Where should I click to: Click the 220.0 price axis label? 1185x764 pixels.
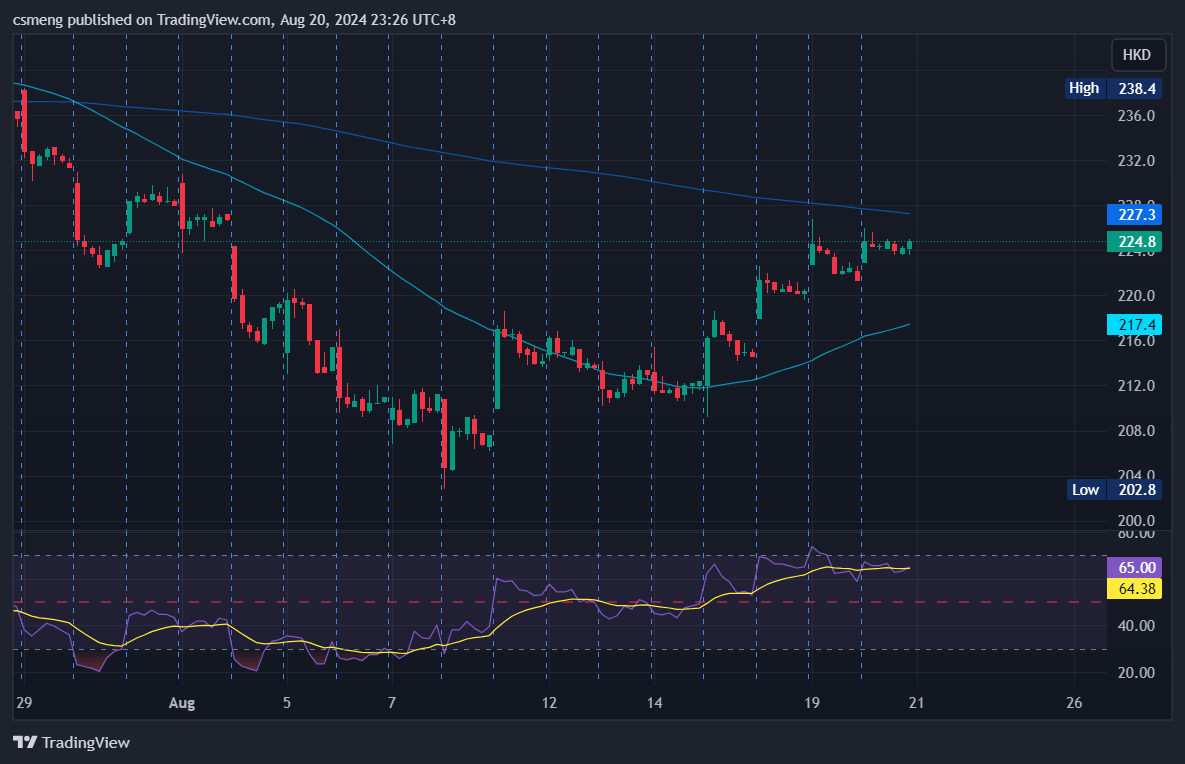(x=1136, y=295)
